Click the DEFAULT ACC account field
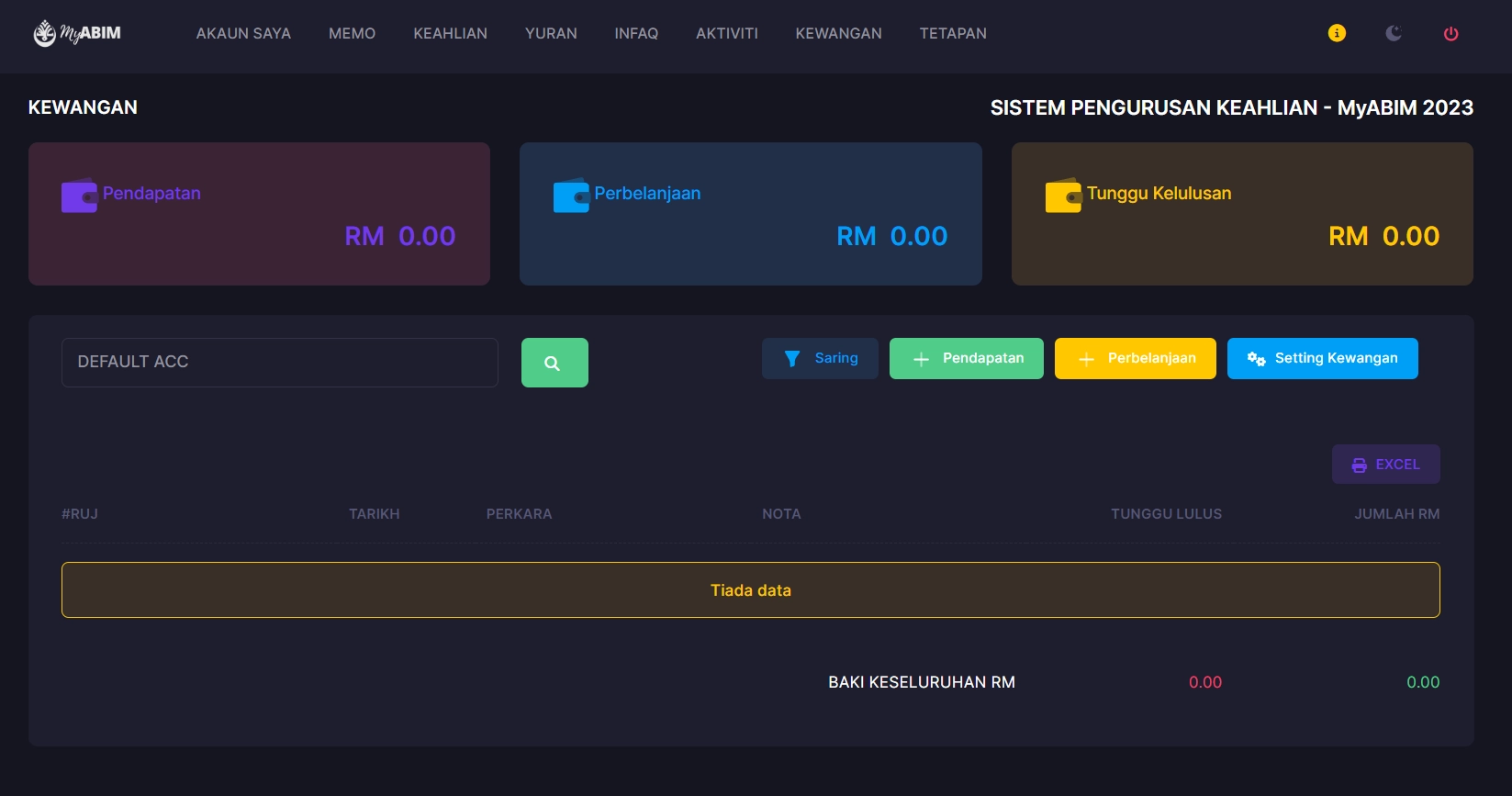 (x=279, y=362)
